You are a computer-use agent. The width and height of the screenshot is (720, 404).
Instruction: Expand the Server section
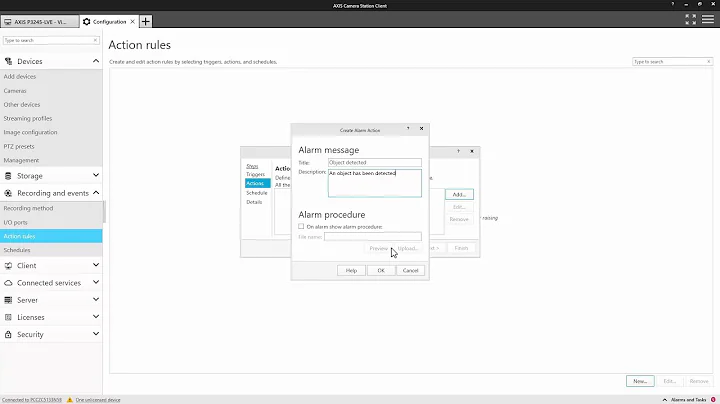coord(96,299)
